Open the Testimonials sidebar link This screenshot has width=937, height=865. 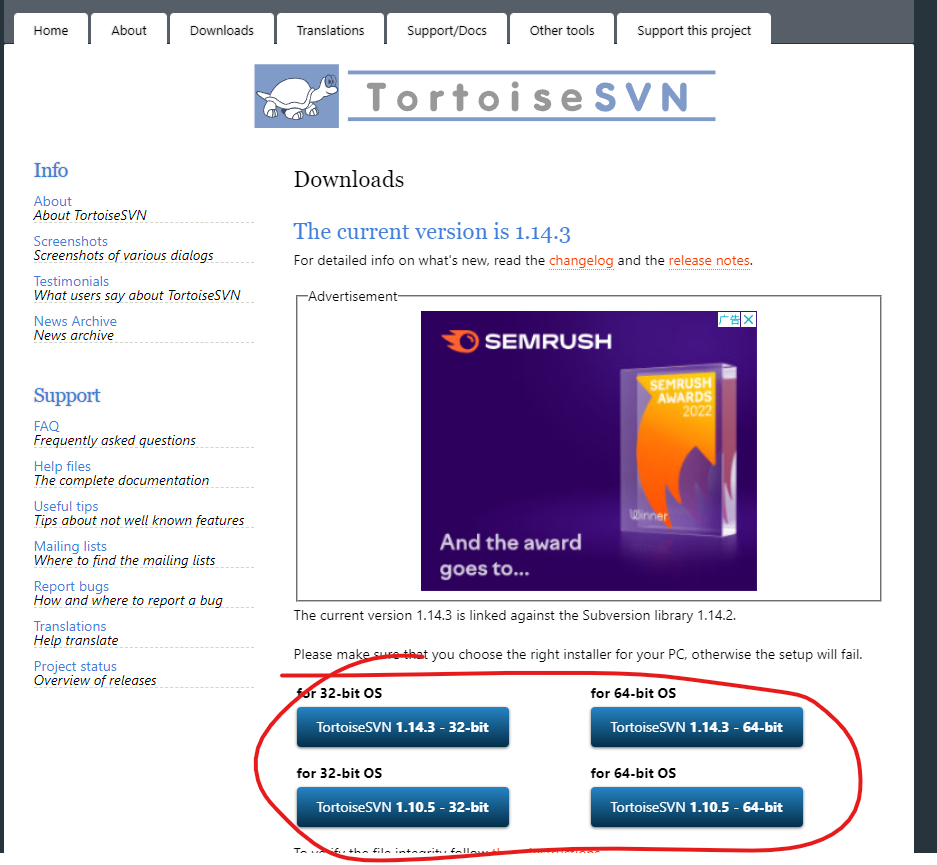tap(71, 281)
